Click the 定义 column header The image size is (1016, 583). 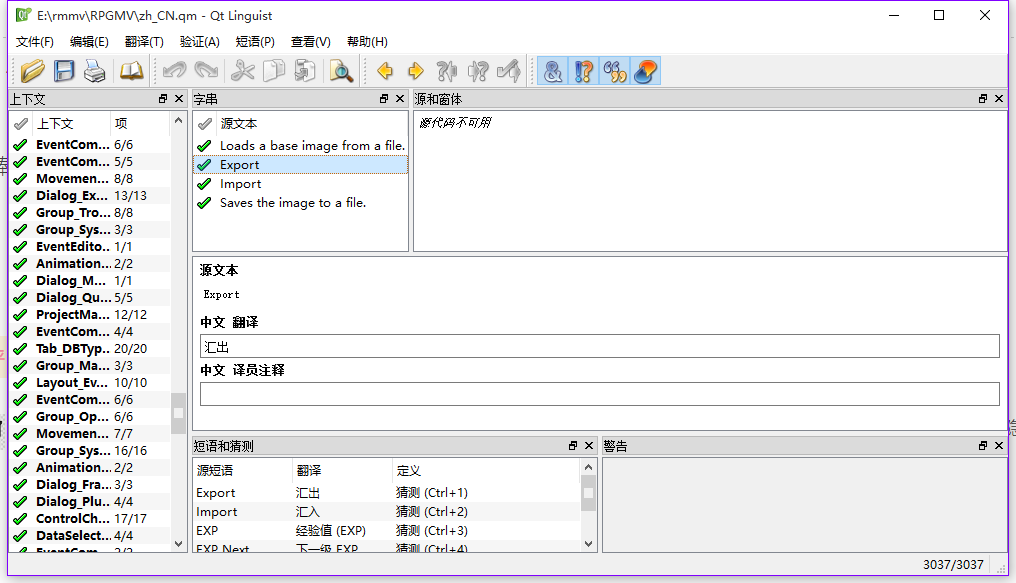486,470
